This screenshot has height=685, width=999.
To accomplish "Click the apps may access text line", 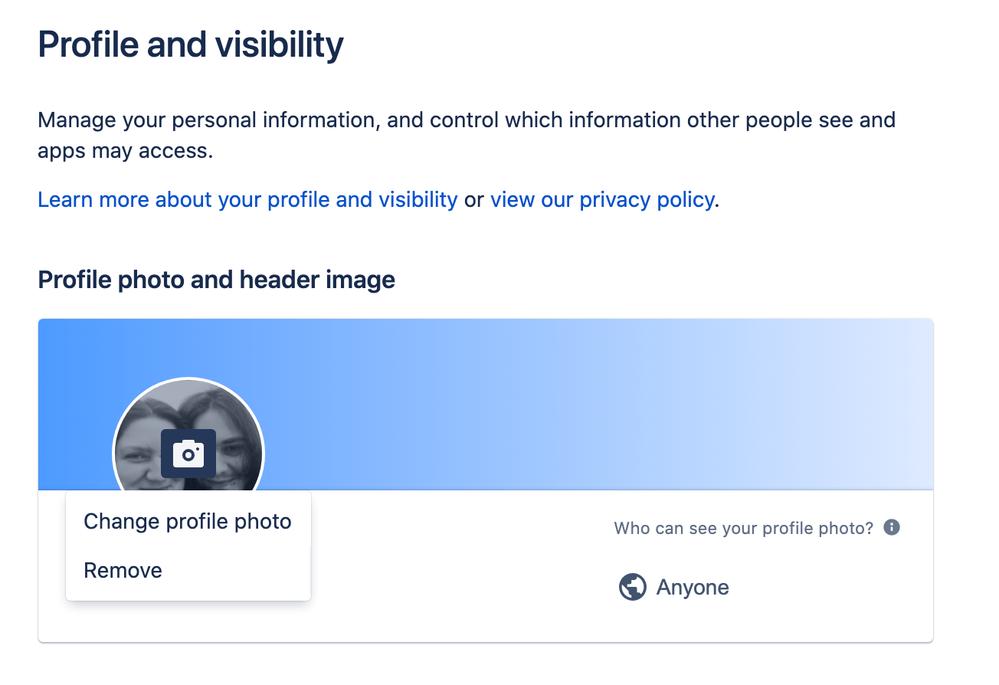I will pos(125,151).
